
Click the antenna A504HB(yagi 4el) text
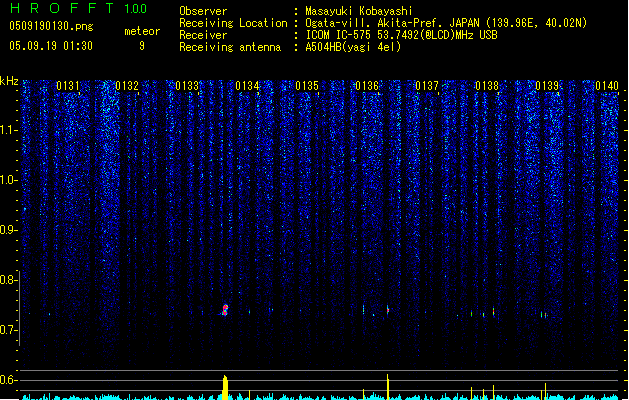(x=353, y=47)
